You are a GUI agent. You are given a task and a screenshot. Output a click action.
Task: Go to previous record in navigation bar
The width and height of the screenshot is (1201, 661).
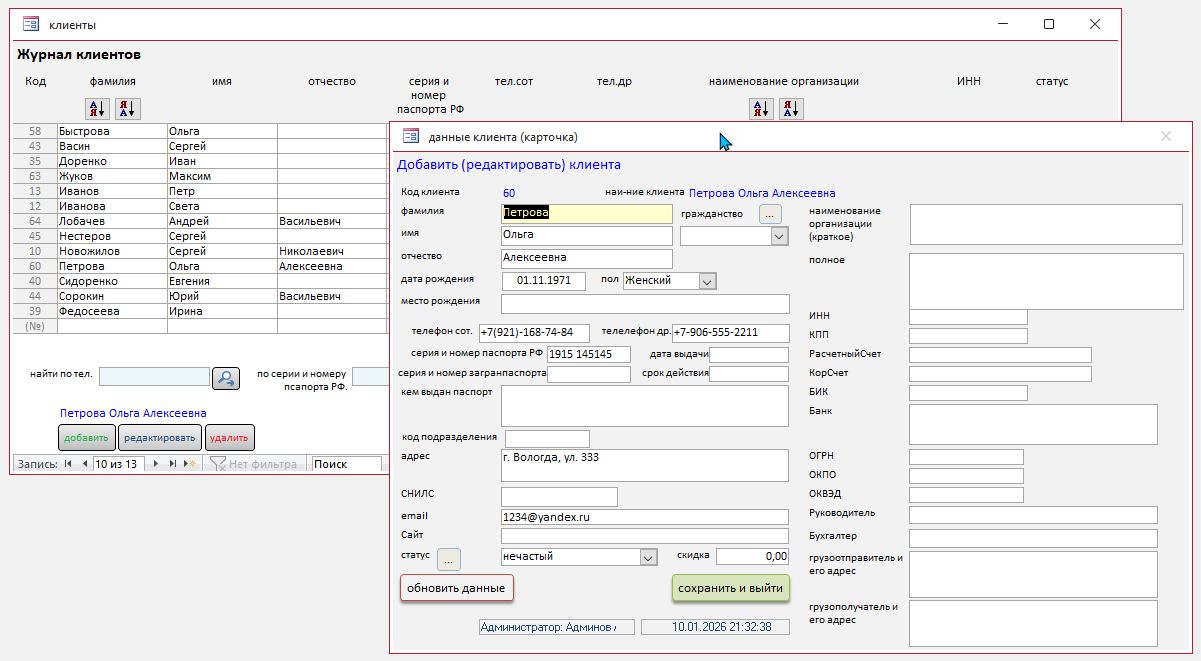[84, 464]
